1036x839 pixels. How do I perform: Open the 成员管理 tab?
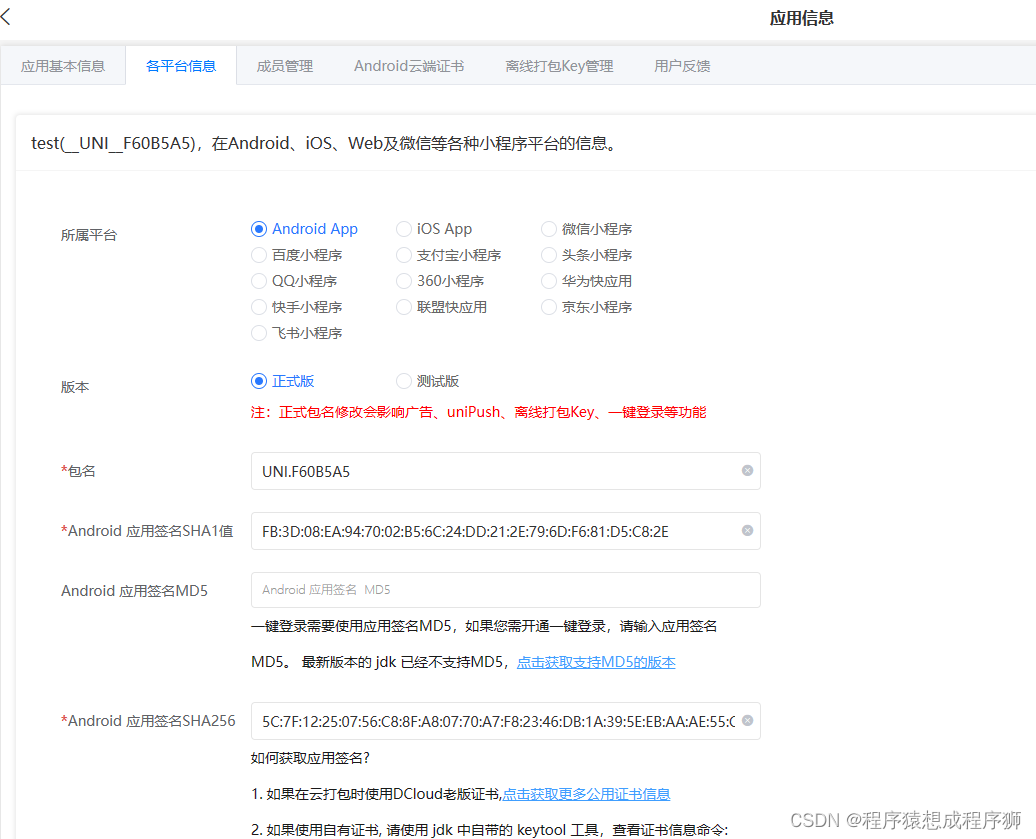coord(285,66)
